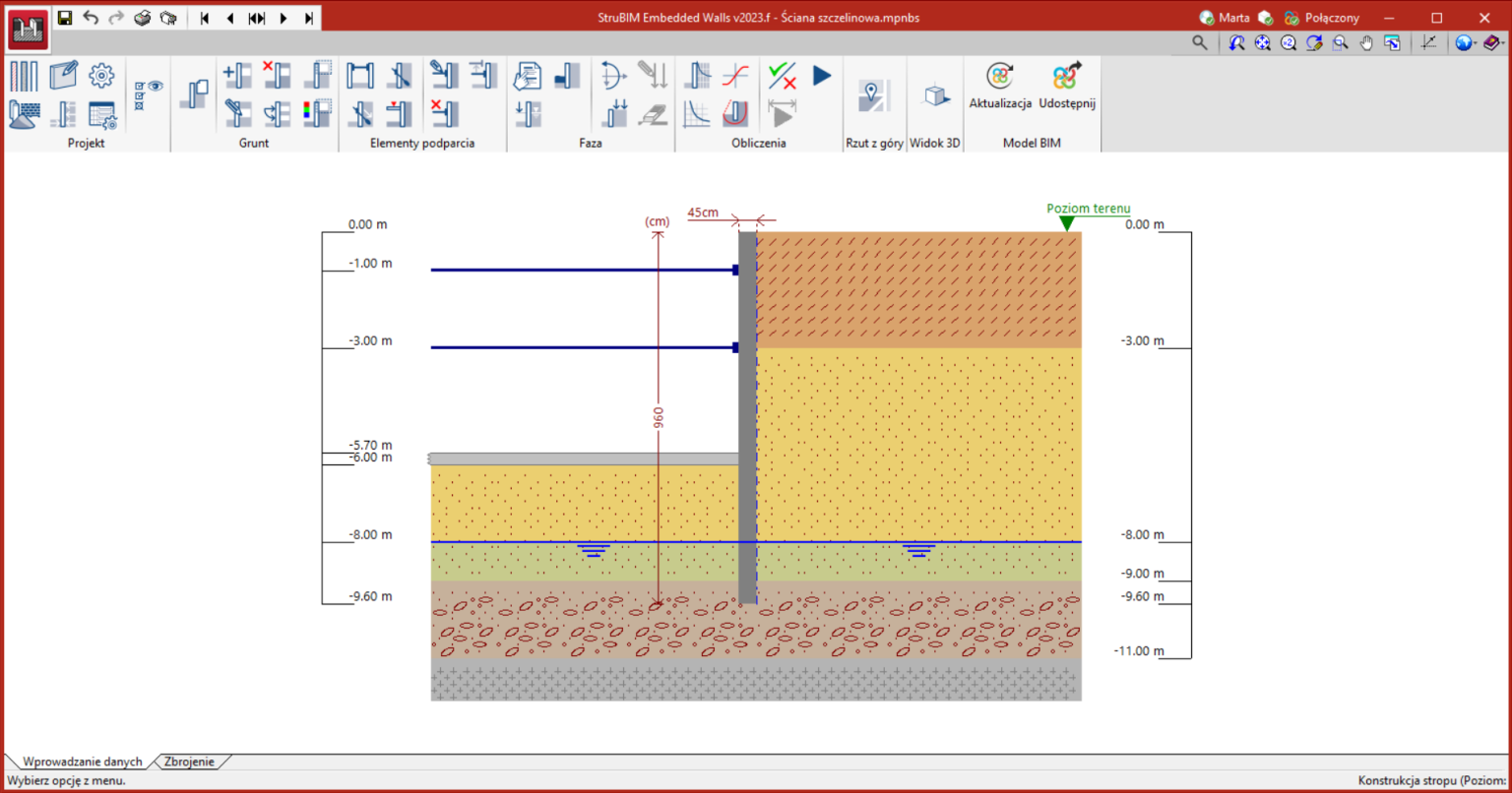The width and height of the screenshot is (1512, 793).
Task: Open the Widok 3D cube view
Action: 935,96
